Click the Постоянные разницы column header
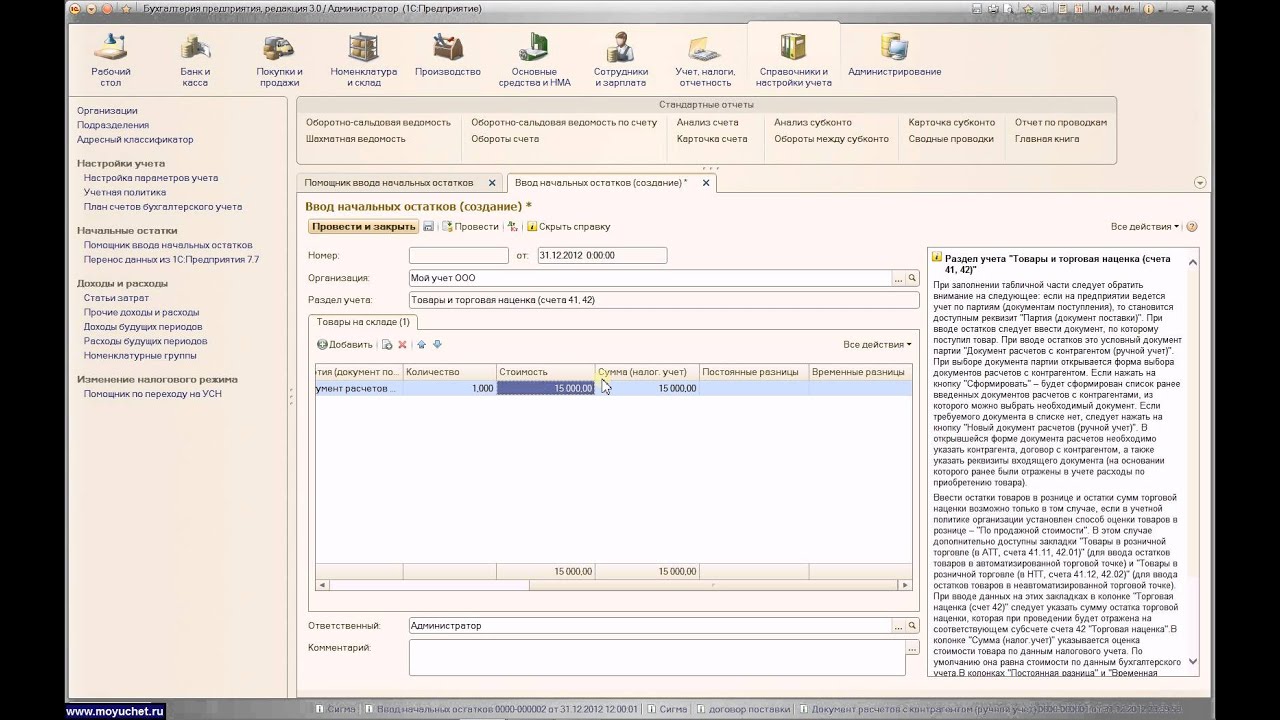1280x720 pixels. [x=754, y=372]
